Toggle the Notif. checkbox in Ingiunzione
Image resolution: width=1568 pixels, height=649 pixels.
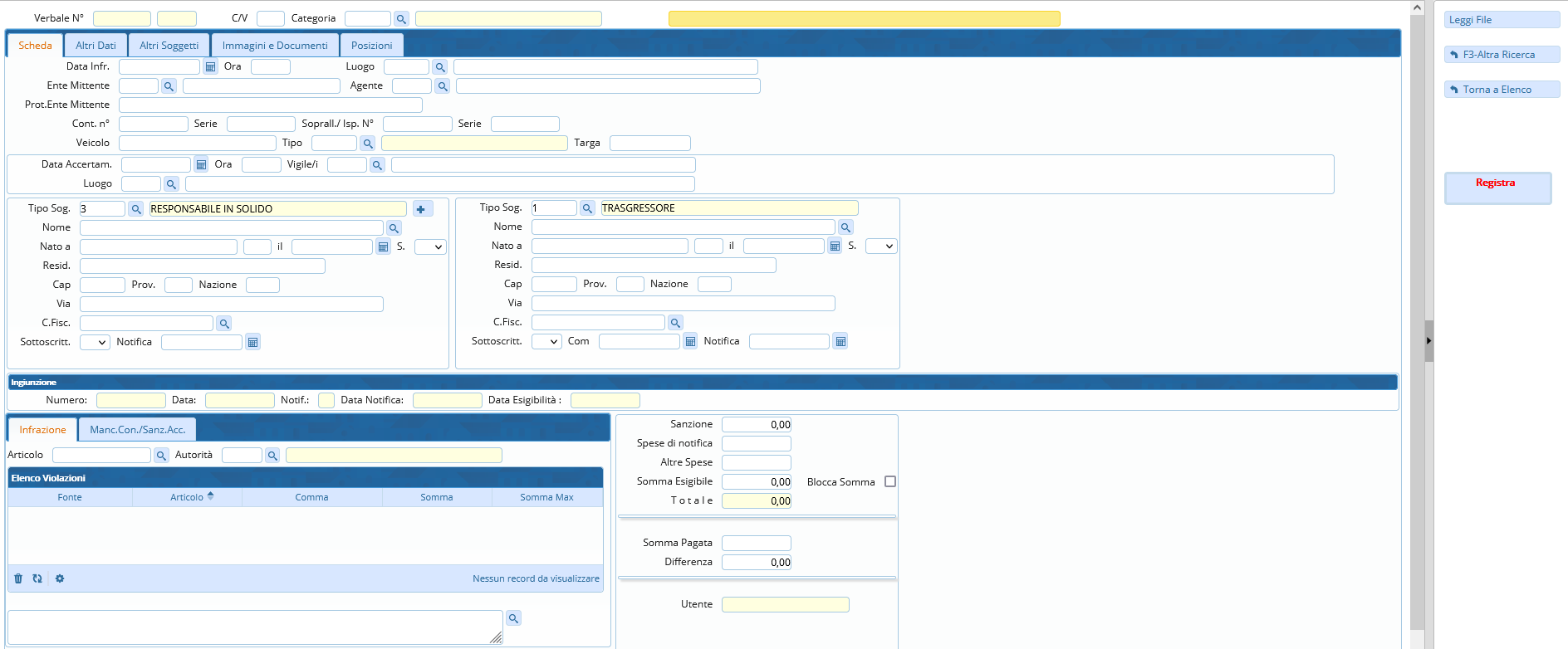click(326, 401)
